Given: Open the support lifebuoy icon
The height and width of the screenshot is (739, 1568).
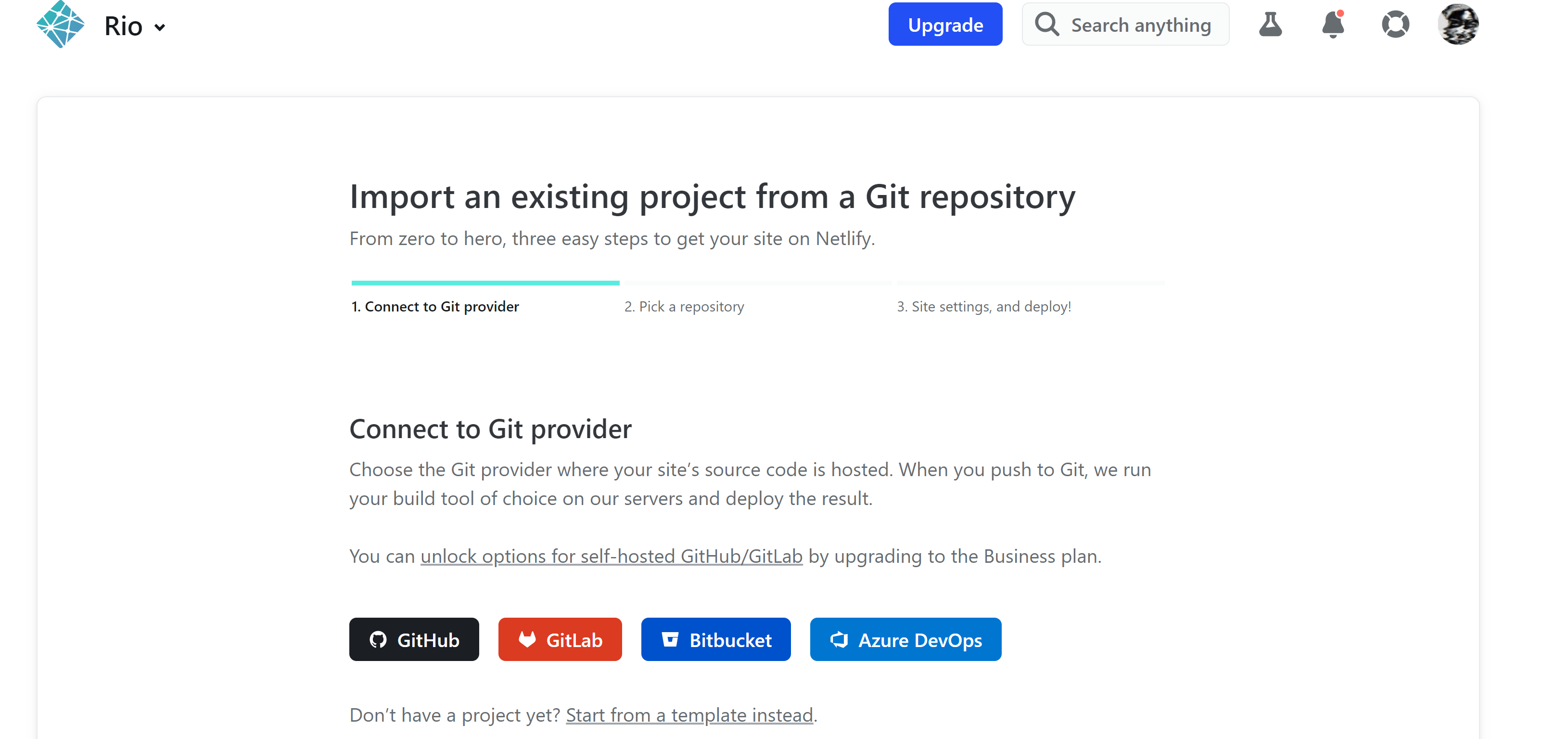Looking at the screenshot, I should pyautogui.click(x=1395, y=25).
